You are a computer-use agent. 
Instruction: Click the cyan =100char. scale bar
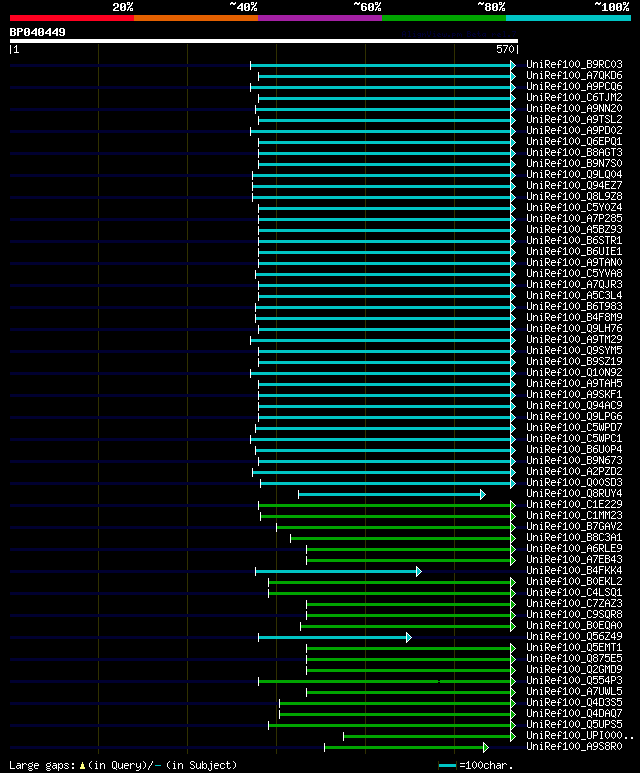click(447, 766)
